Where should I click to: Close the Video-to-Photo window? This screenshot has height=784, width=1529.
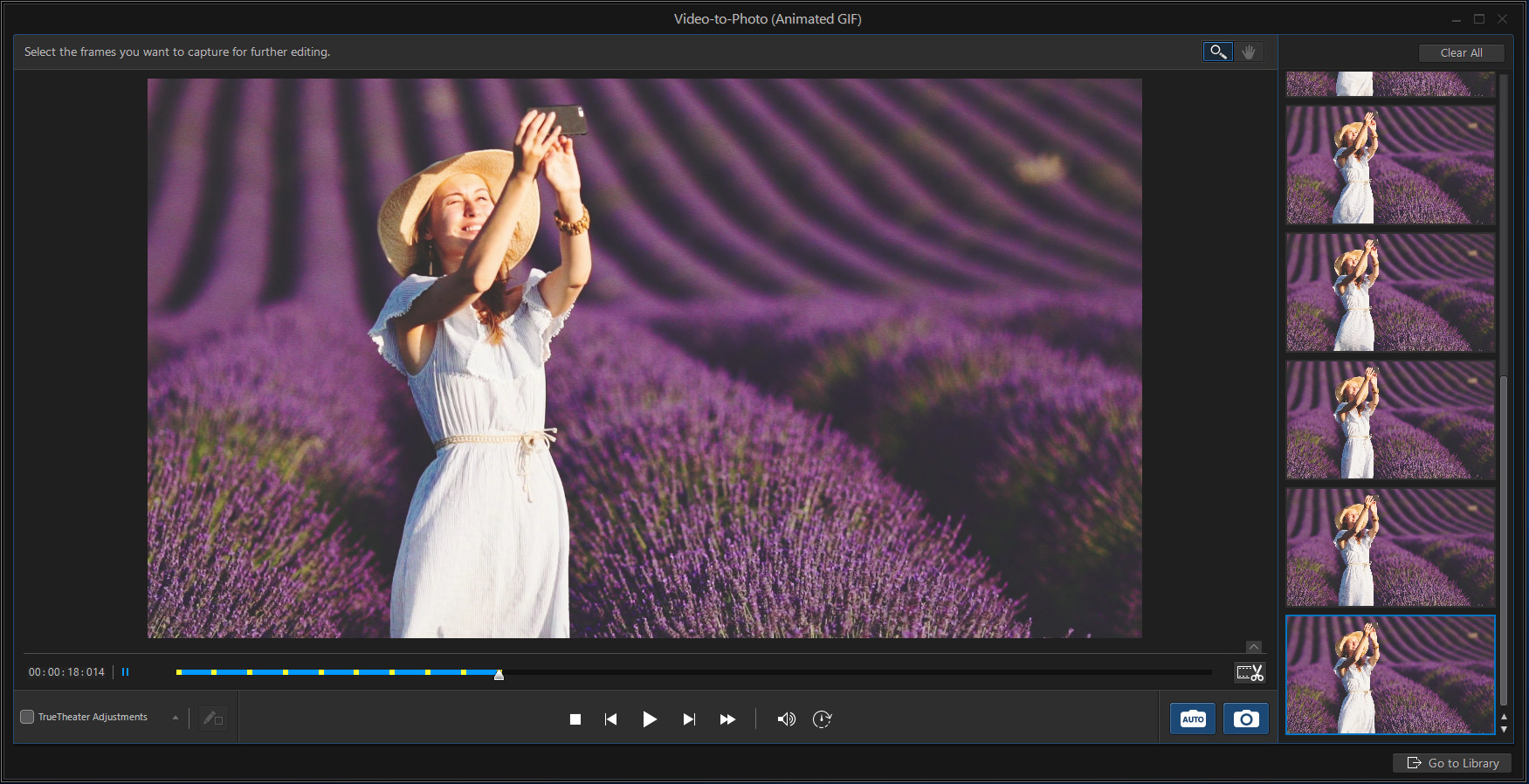pyautogui.click(x=1503, y=19)
